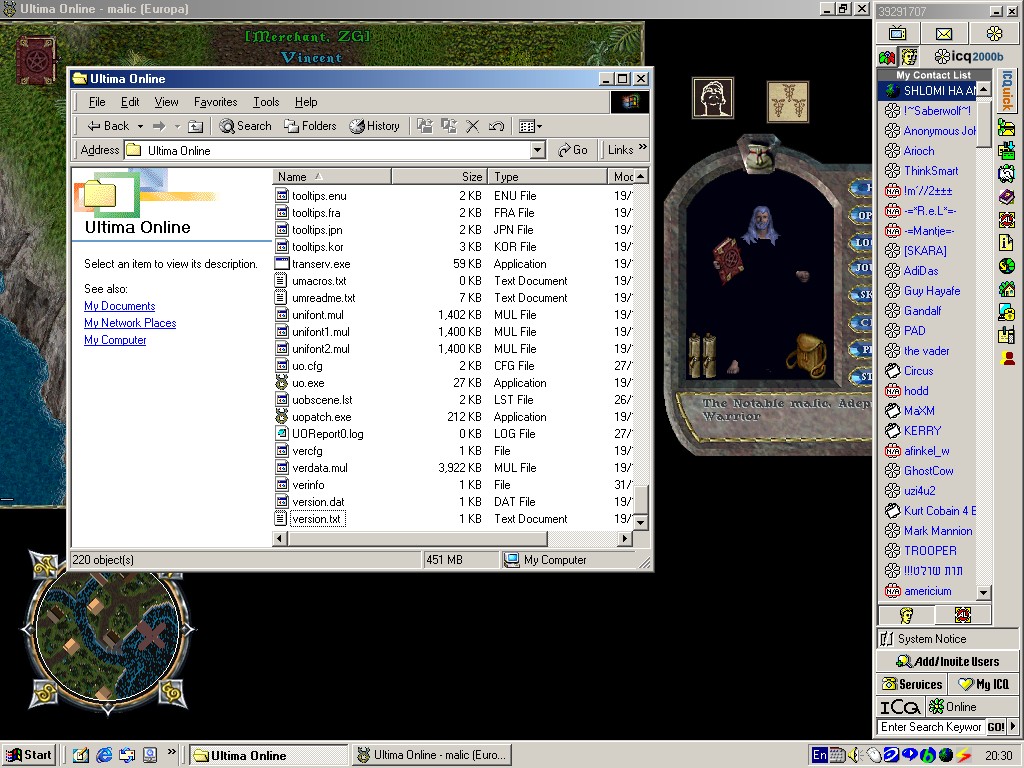Expand the Address bar dropdown
The width and height of the screenshot is (1024, 768).
537,150
